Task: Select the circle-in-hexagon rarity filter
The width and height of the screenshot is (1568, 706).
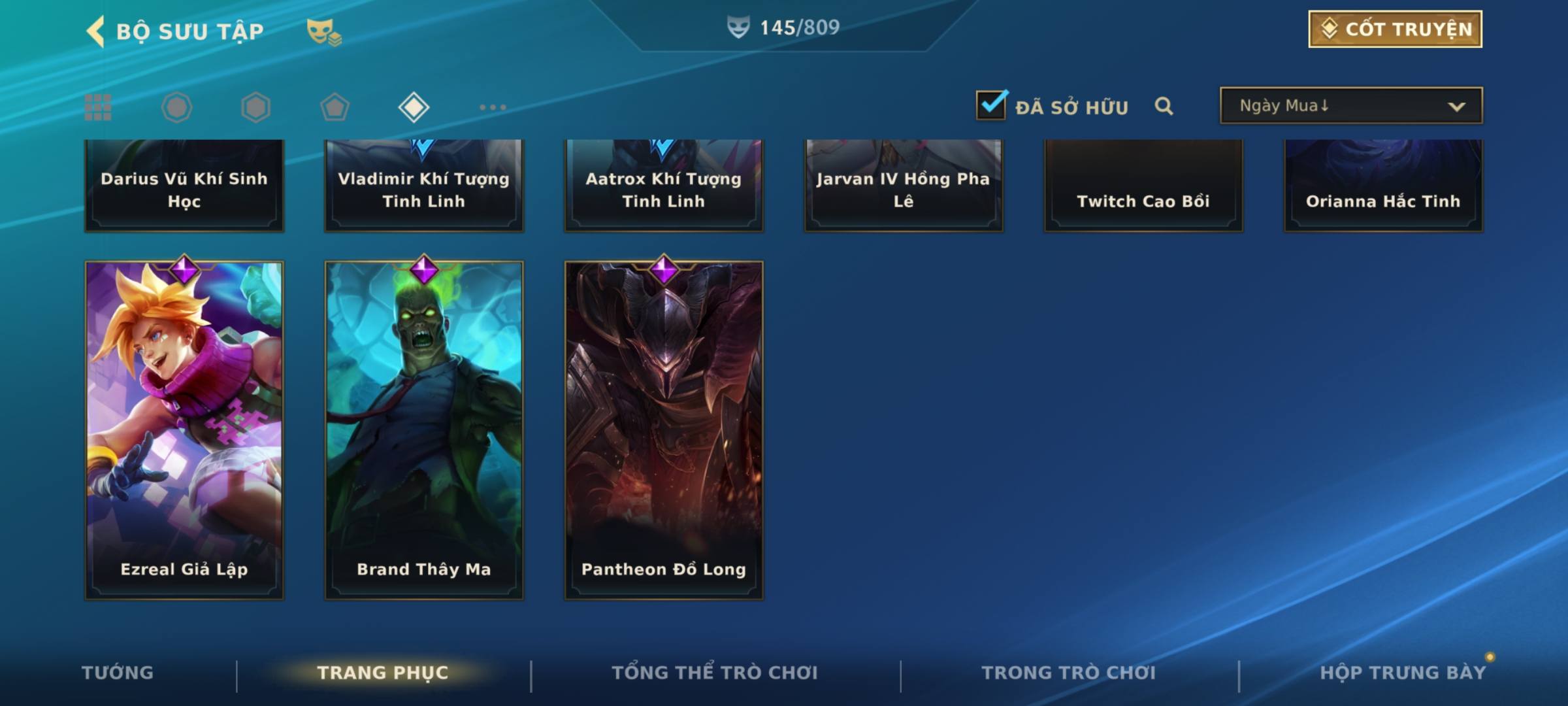Action: point(176,107)
